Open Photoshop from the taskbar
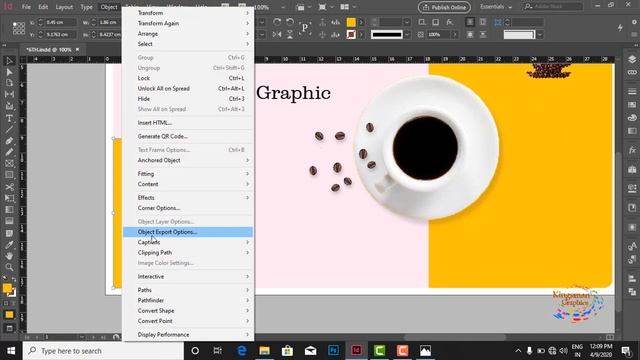Screen dimensions: 640x360 (333, 351)
